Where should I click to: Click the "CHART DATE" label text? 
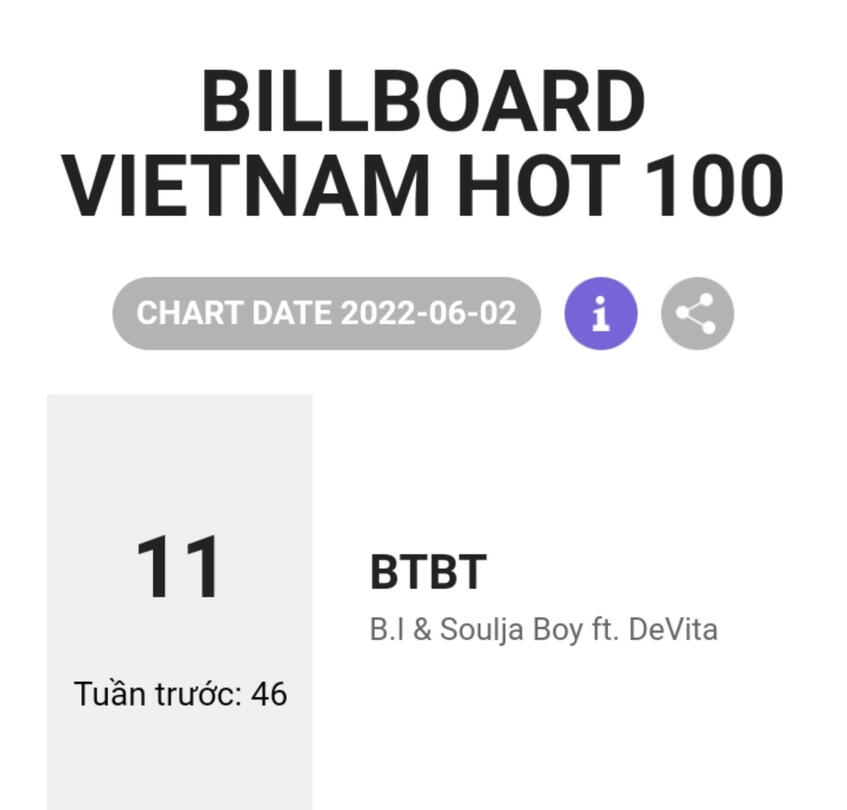234,314
